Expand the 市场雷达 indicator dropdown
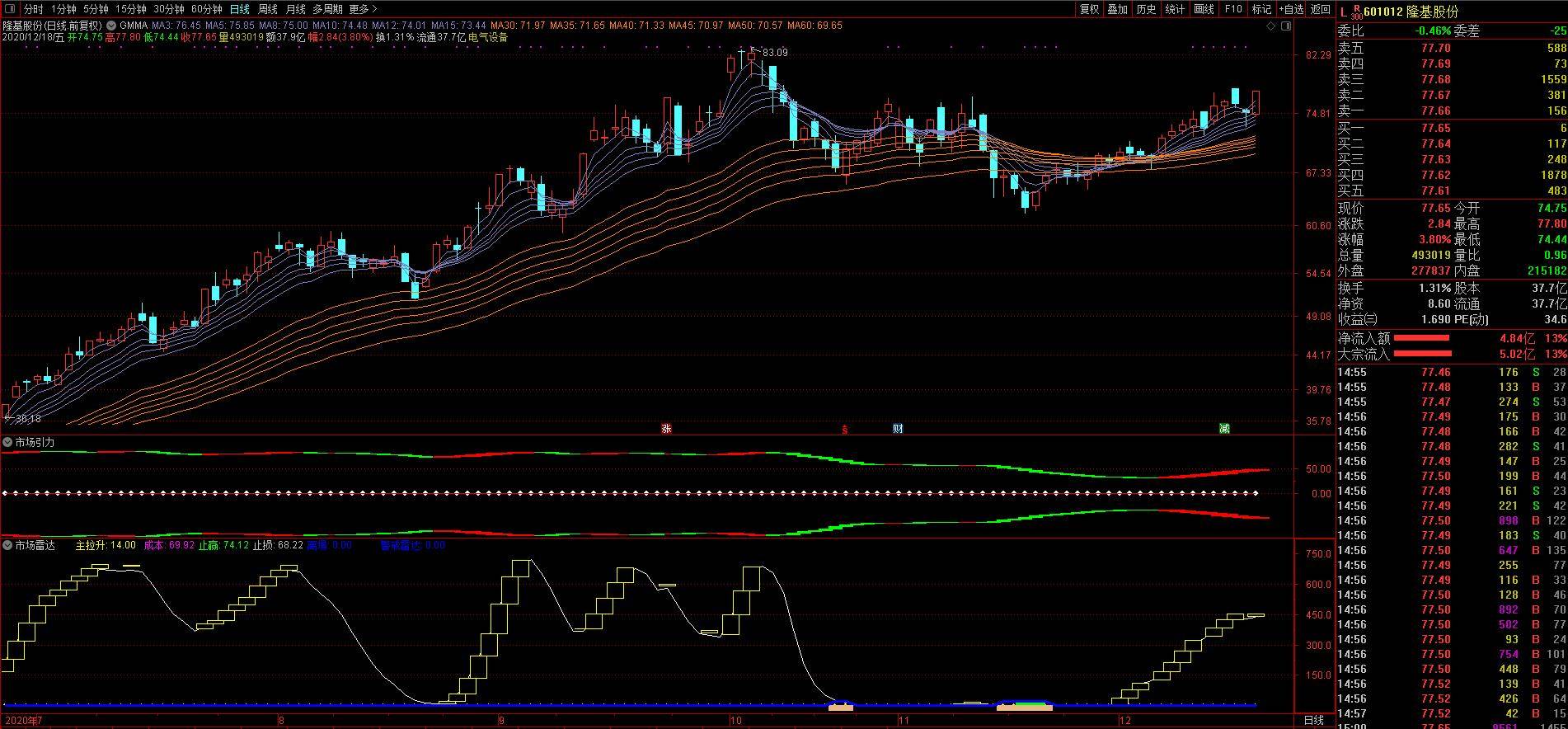1568x729 pixels. 7,546
